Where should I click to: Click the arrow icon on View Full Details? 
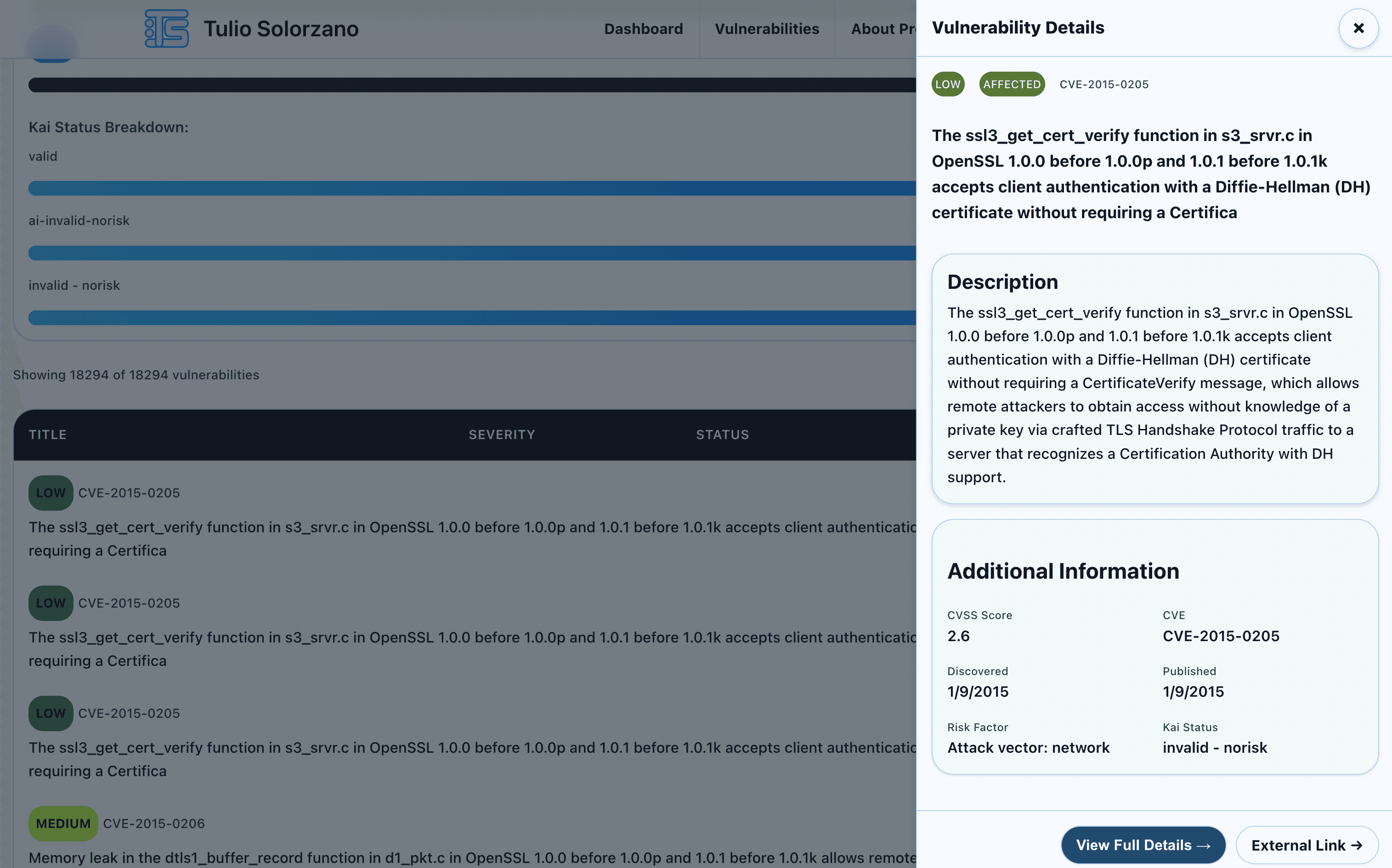point(1204,845)
